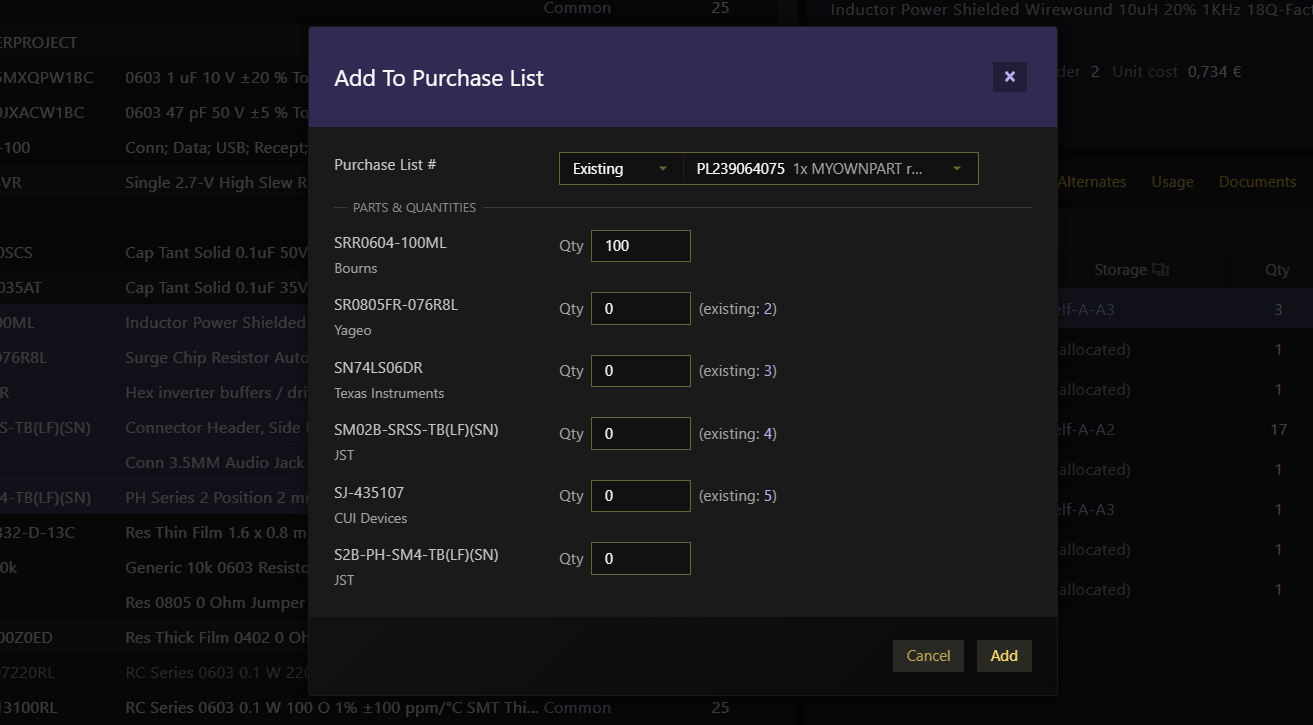This screenshot has width=1313, height=725.
Task: Click the Add button
Action: 1004,656
